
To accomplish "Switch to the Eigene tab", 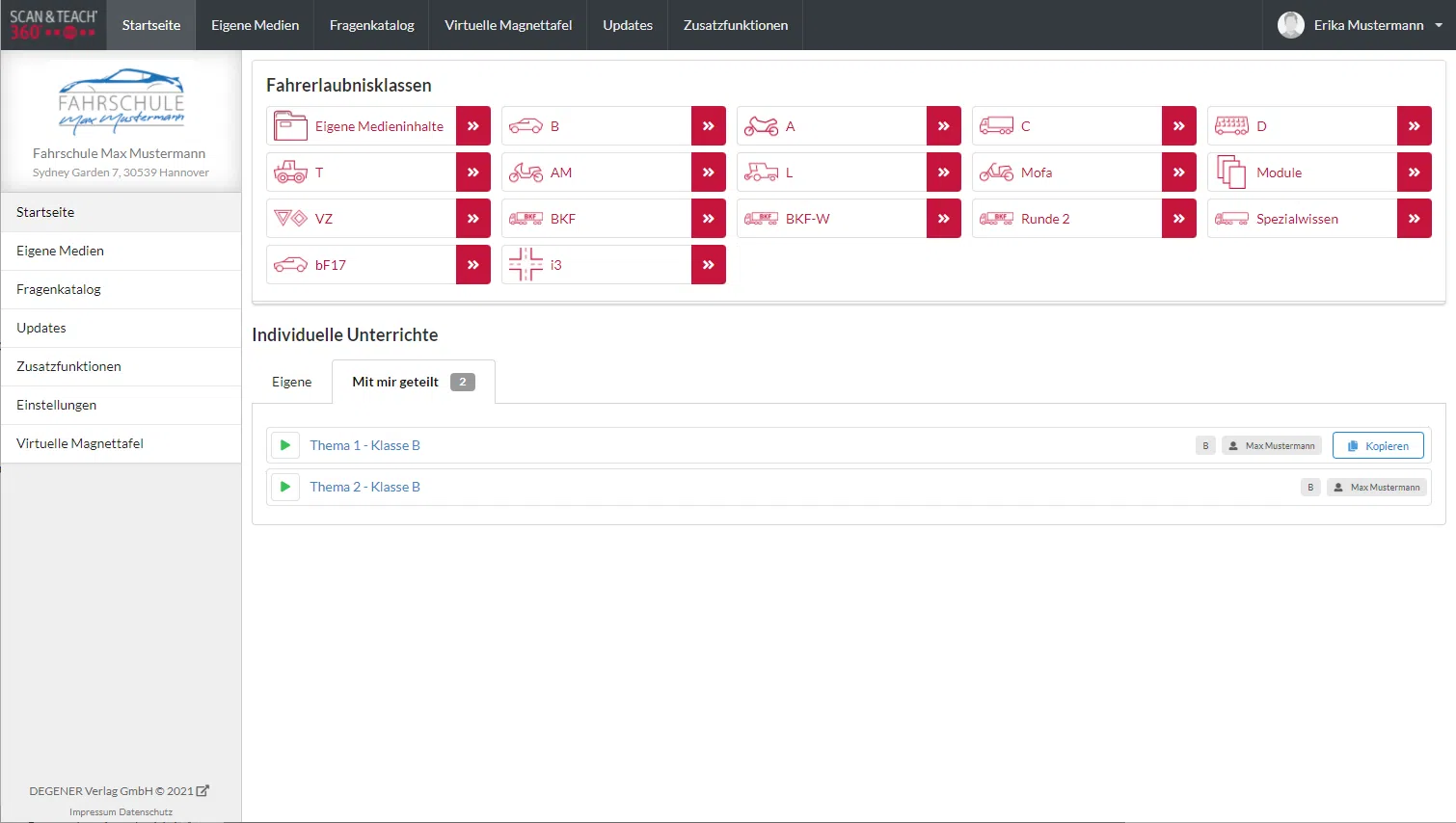I will click(x=291, y=383).
